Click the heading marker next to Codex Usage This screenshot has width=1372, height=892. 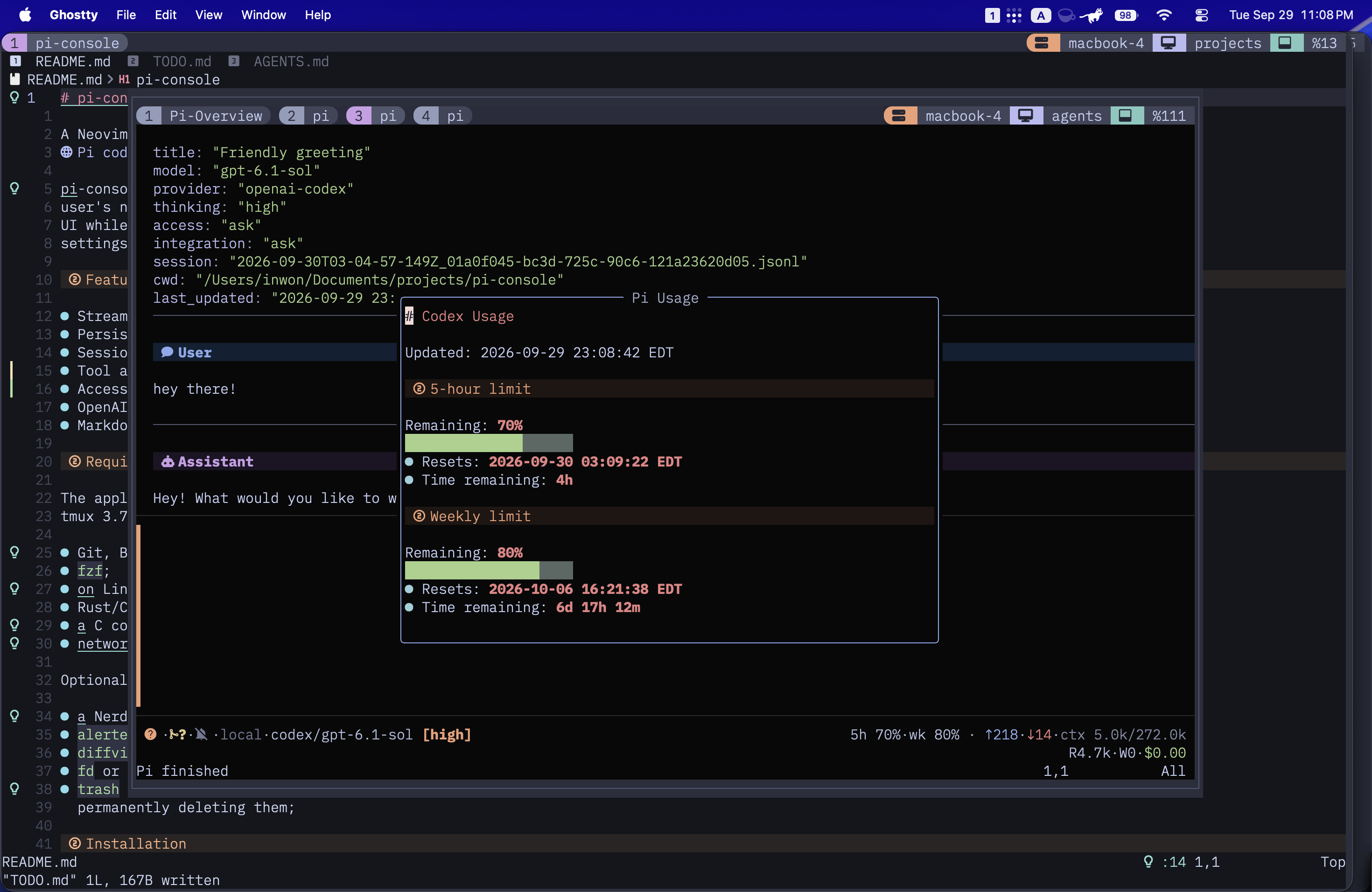pyautogui.click(x=409, y=316)
